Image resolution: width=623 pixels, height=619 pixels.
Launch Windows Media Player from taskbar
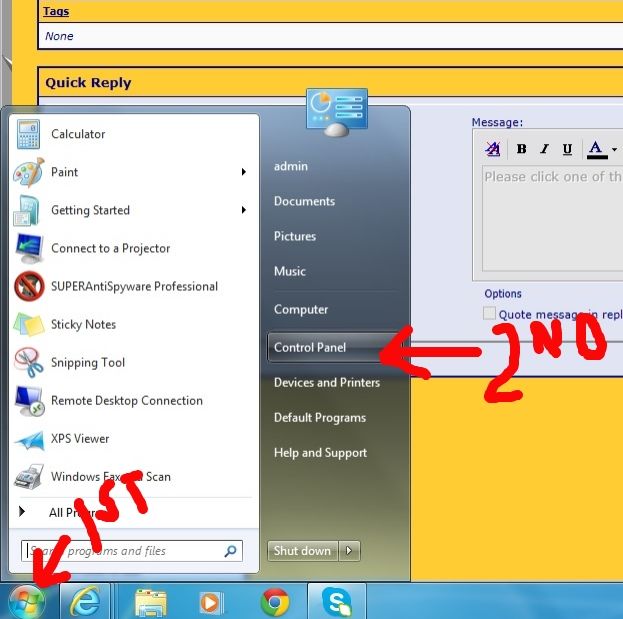pyautogui.click(x=211, y=602)
